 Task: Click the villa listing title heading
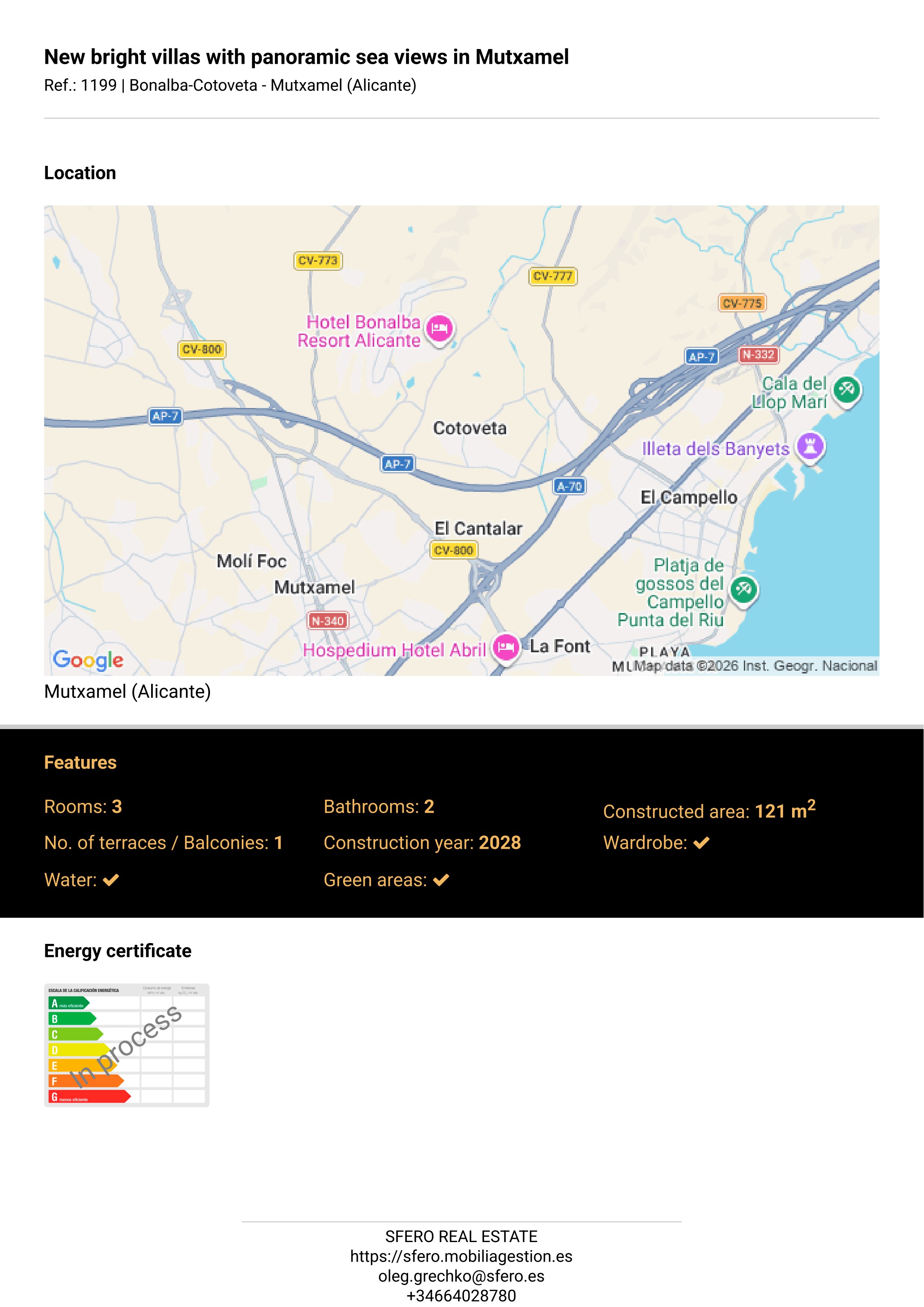[x=306, y=57]
